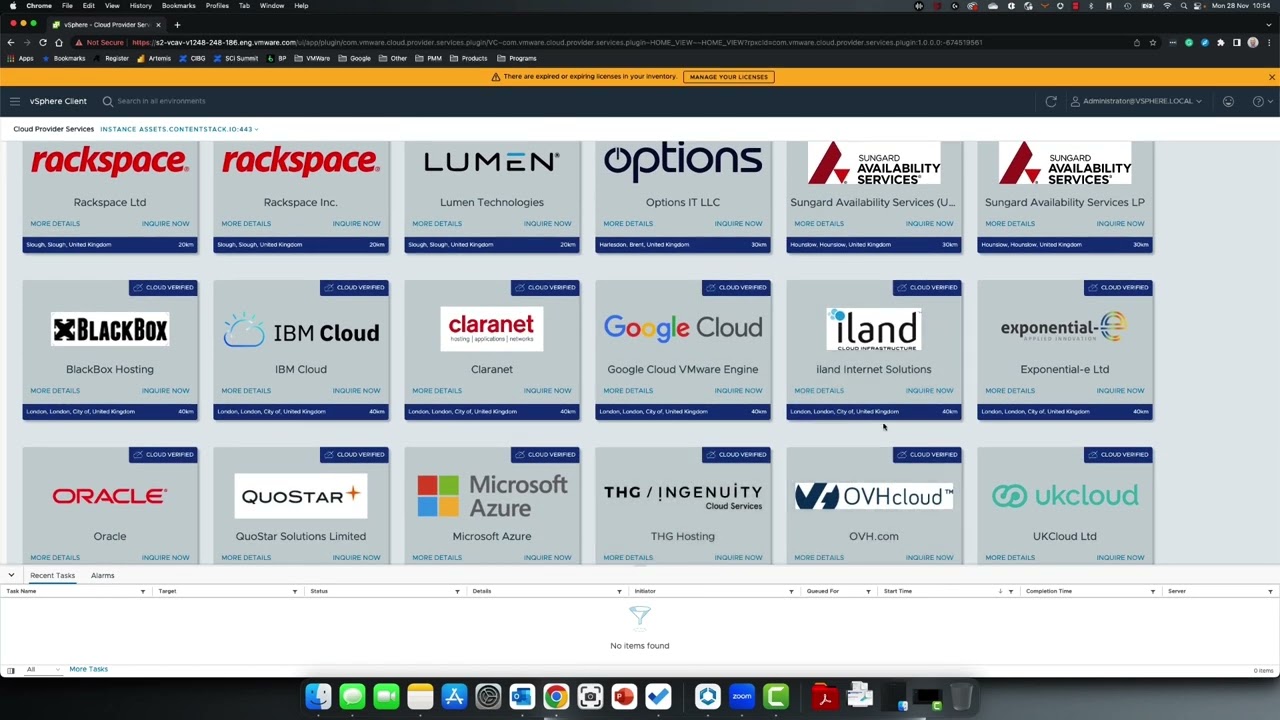Screen dimensions: 1280x720
Task: Open the App Store from the dock
Action: pos(454,696)
